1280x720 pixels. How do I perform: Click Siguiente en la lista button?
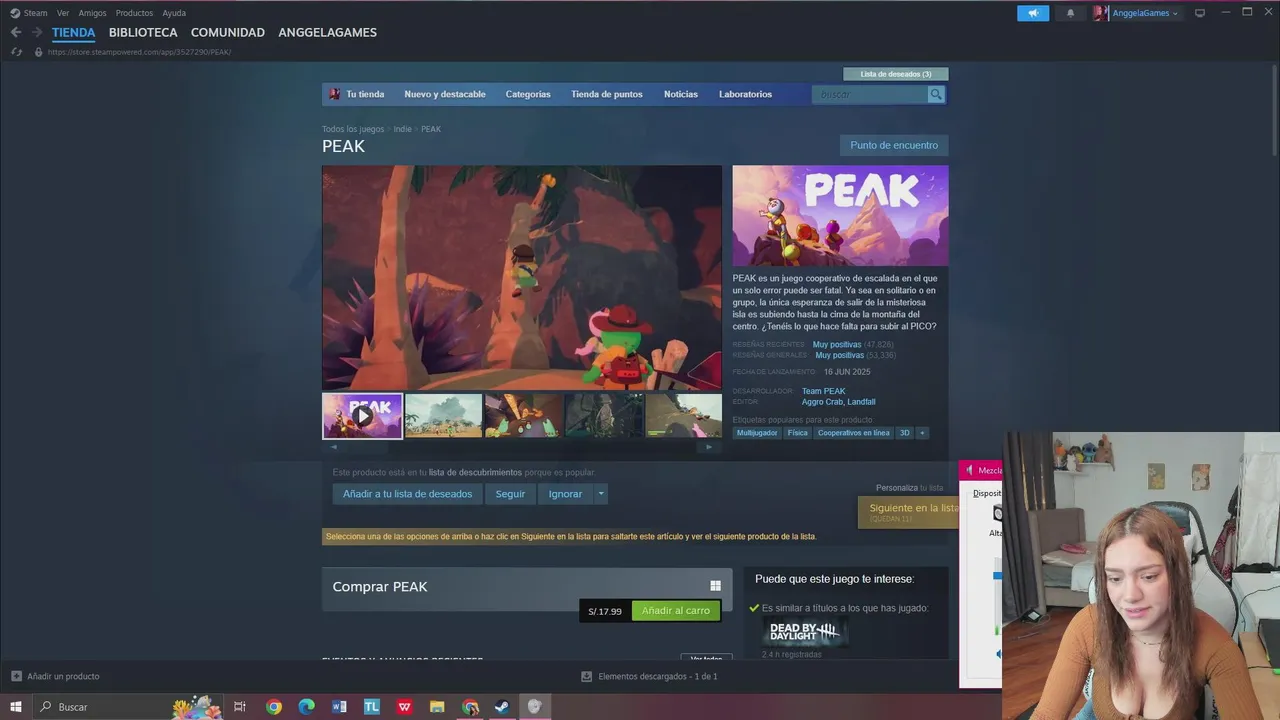tap(908, 512)
